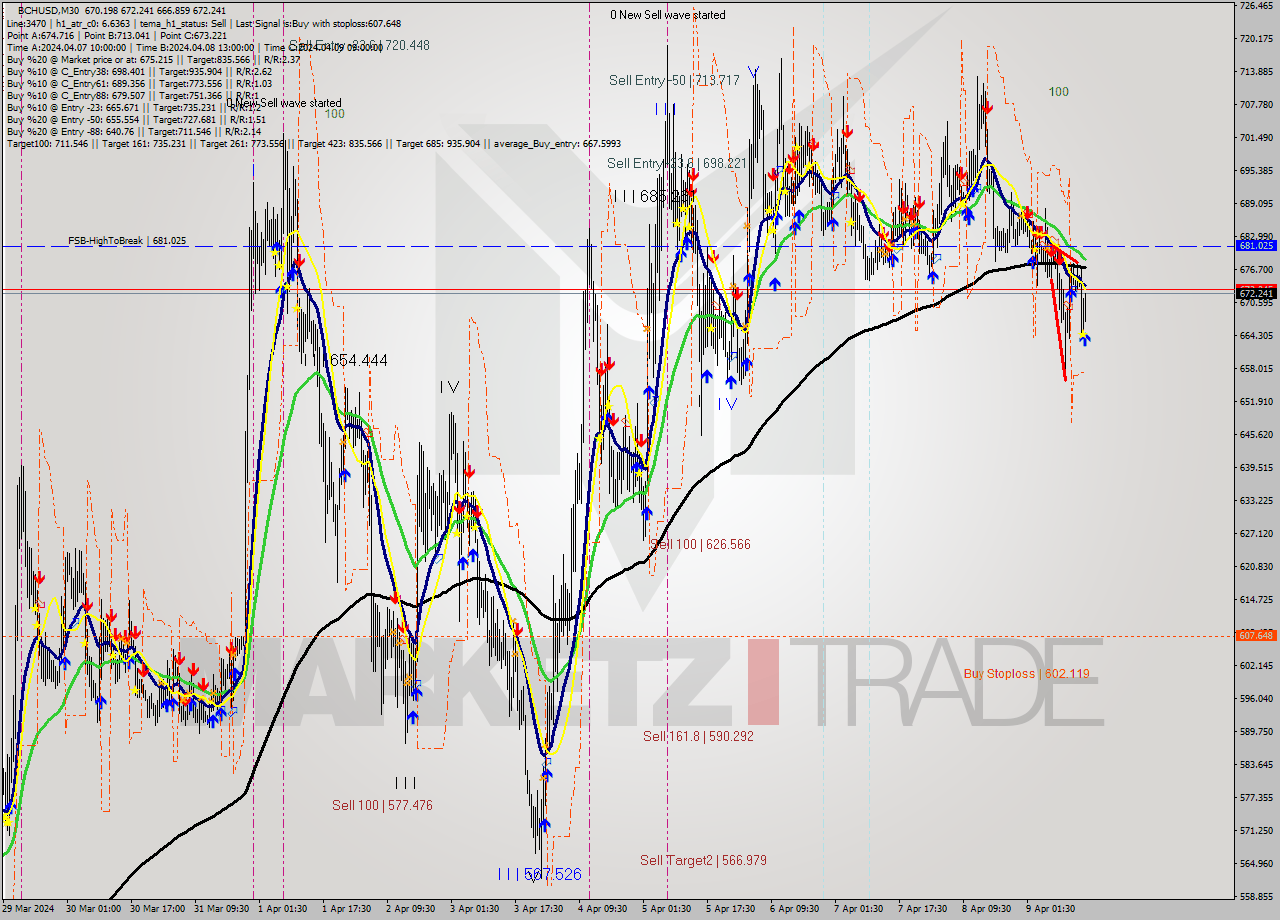Click the '2 Apr 09:30' date label
Viewport: 1280px width, 920px height.
point(410,909)
